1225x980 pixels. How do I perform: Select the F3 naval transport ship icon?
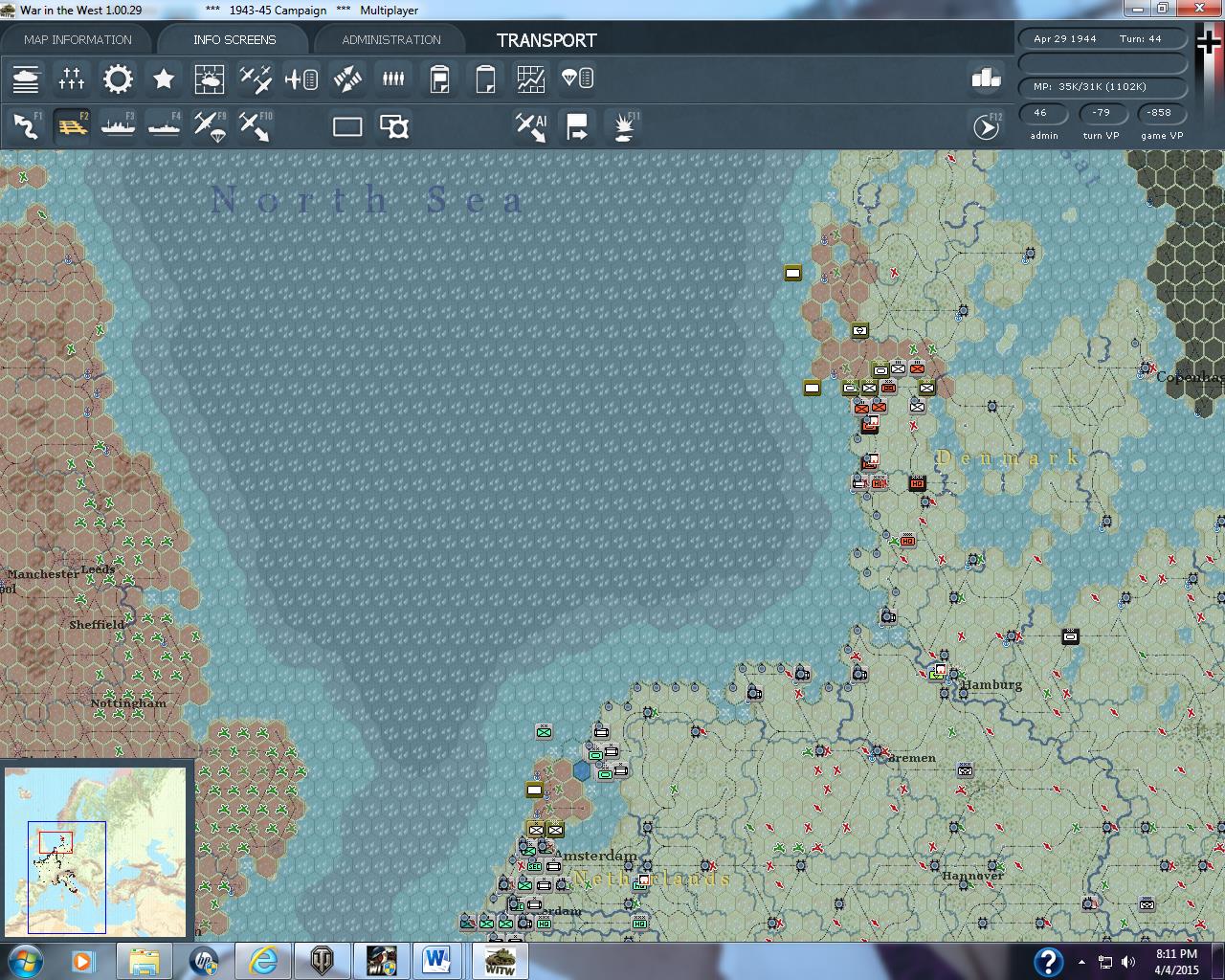pyautogui.click(x=118, y=126)
